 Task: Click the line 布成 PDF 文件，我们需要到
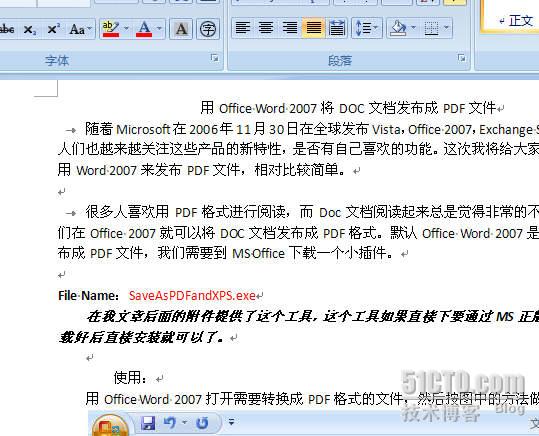[225, 254]
